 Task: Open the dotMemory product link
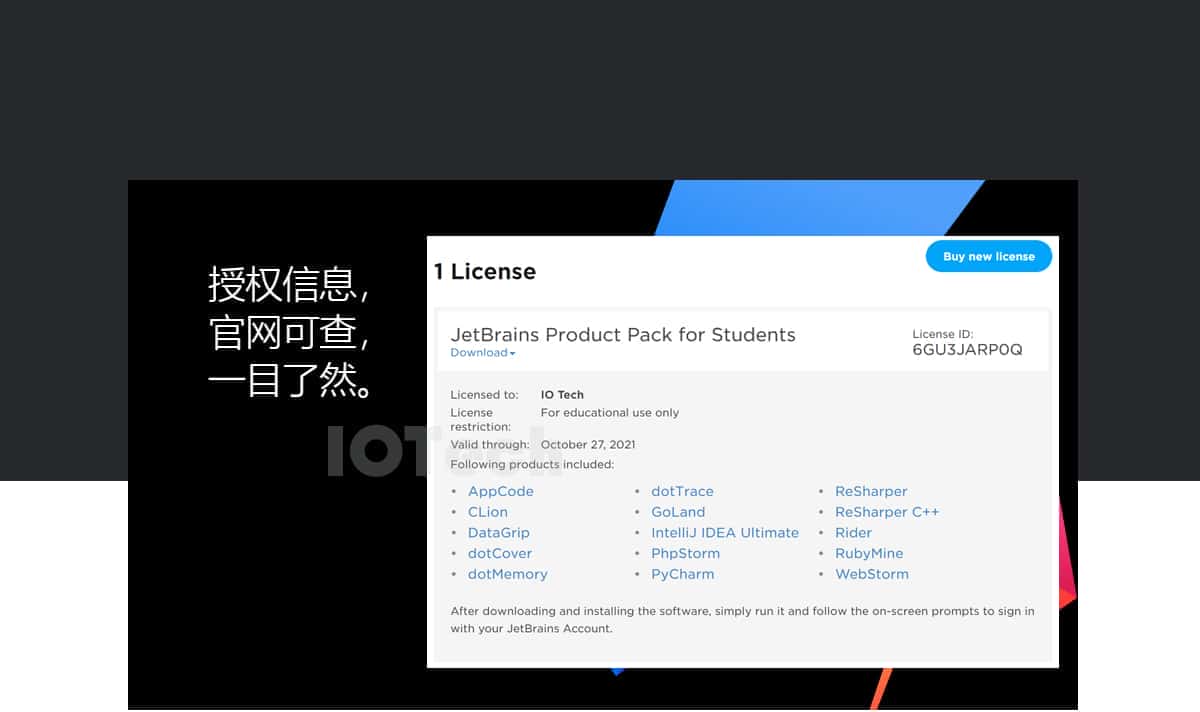(x=508, y=574)
